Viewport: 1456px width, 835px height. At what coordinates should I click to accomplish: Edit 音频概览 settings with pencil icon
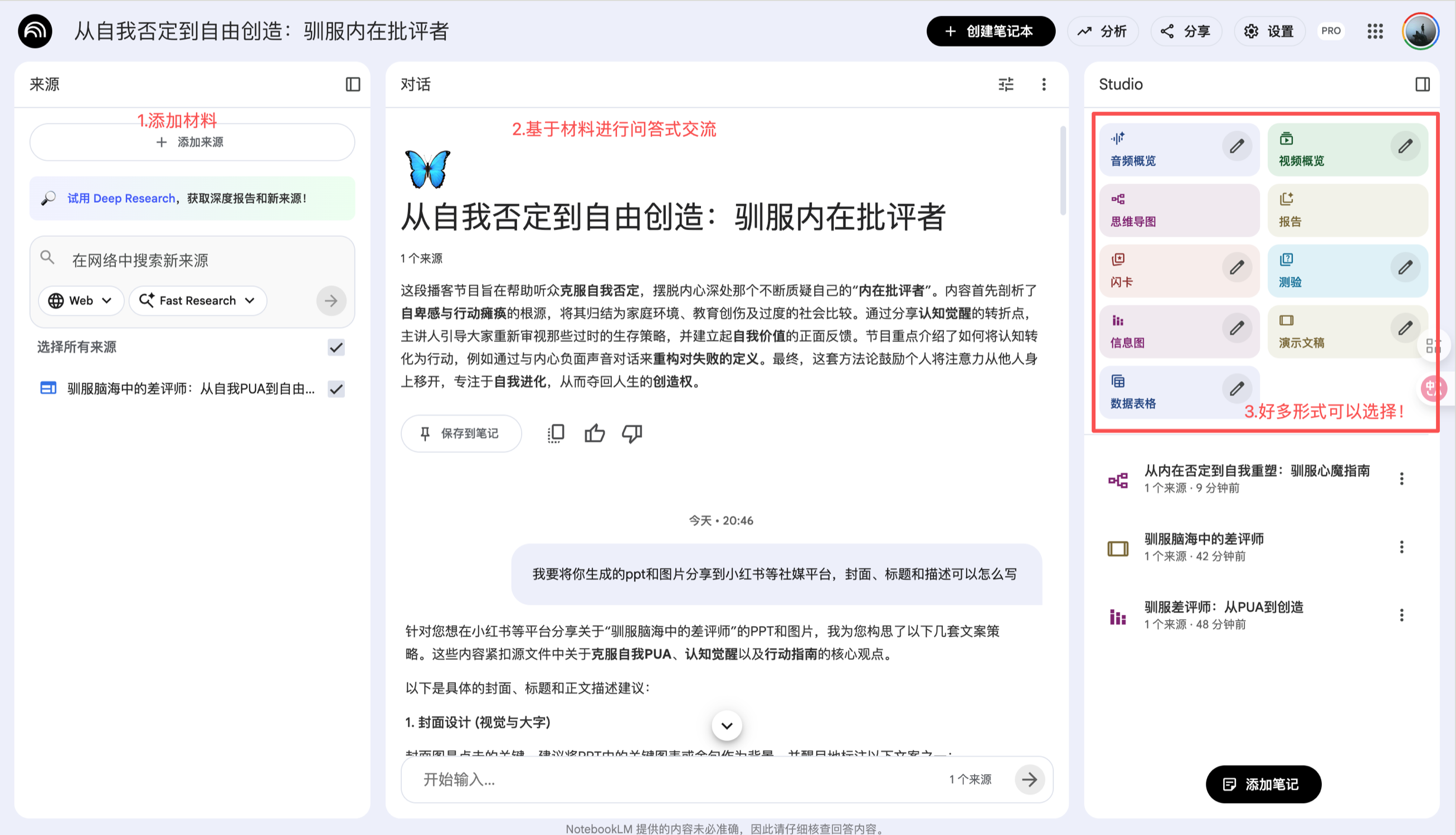point(1236,147)
